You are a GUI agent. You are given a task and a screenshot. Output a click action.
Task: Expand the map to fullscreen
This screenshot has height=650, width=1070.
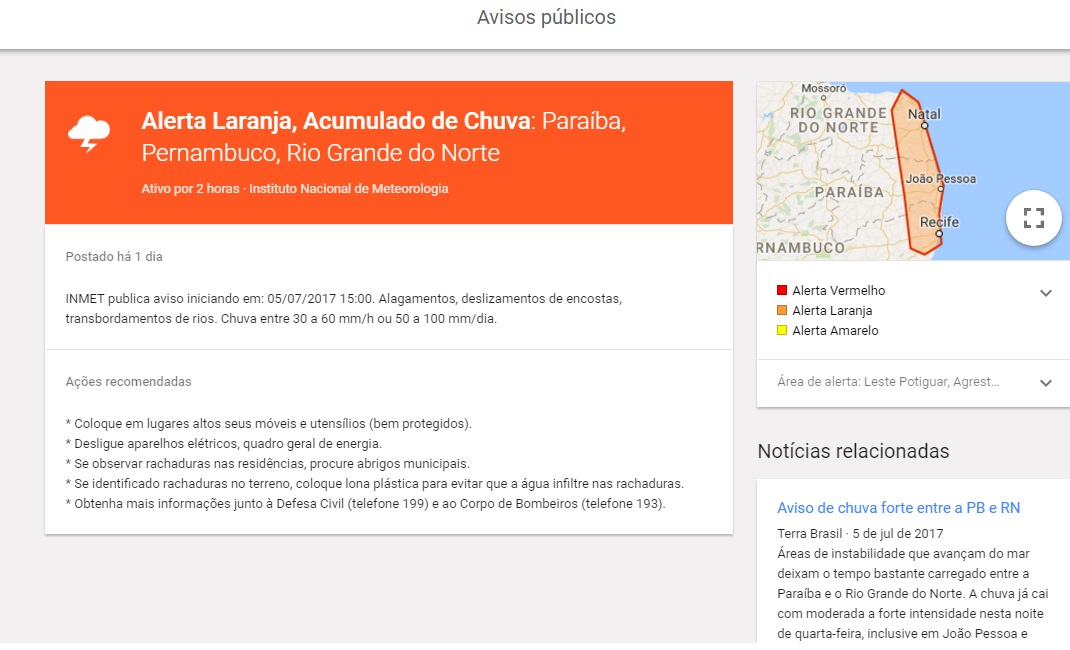[1033, 217]
